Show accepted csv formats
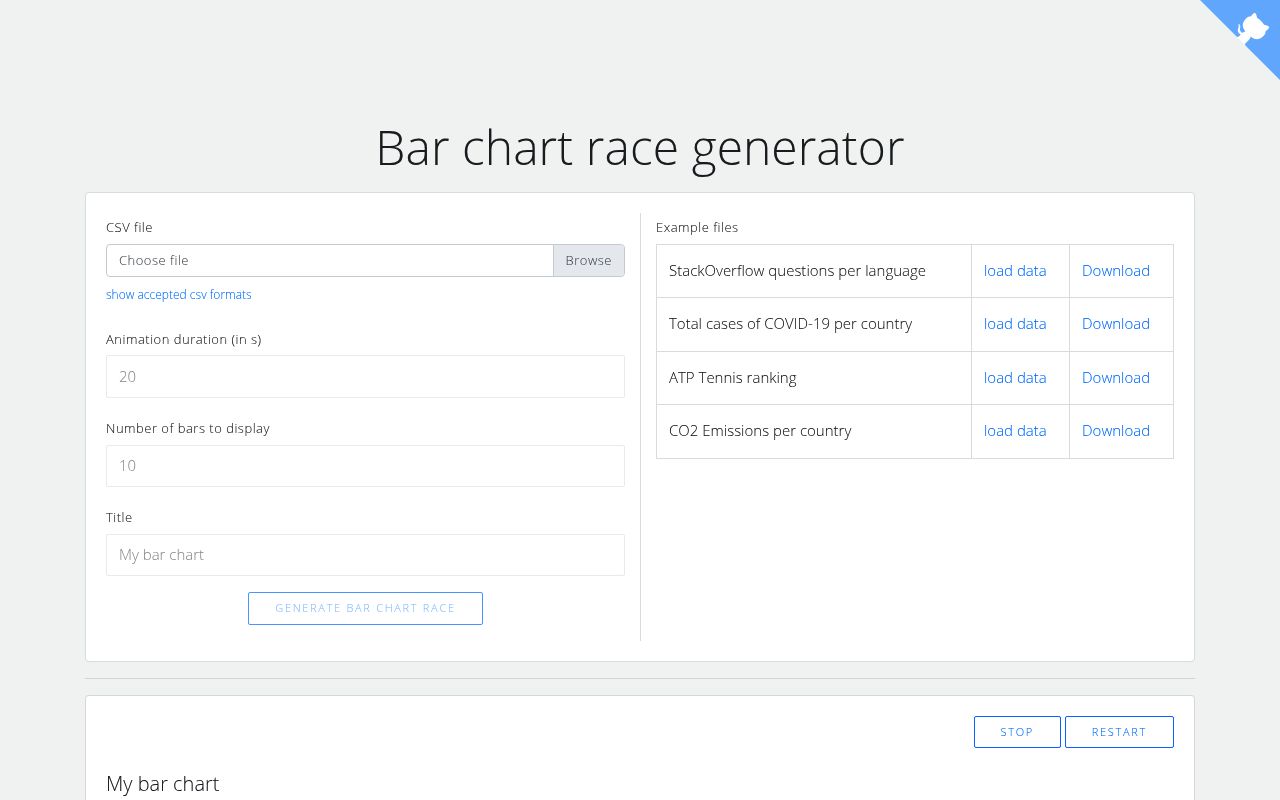The height and width of the screenshot is (800, 1280). click(x=178, y=294)
